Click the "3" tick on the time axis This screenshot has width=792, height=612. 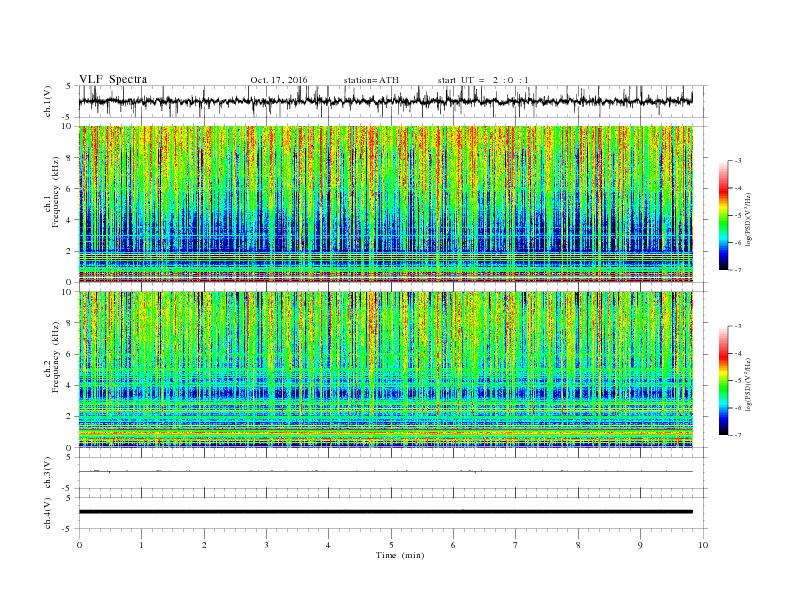[266, 545]
